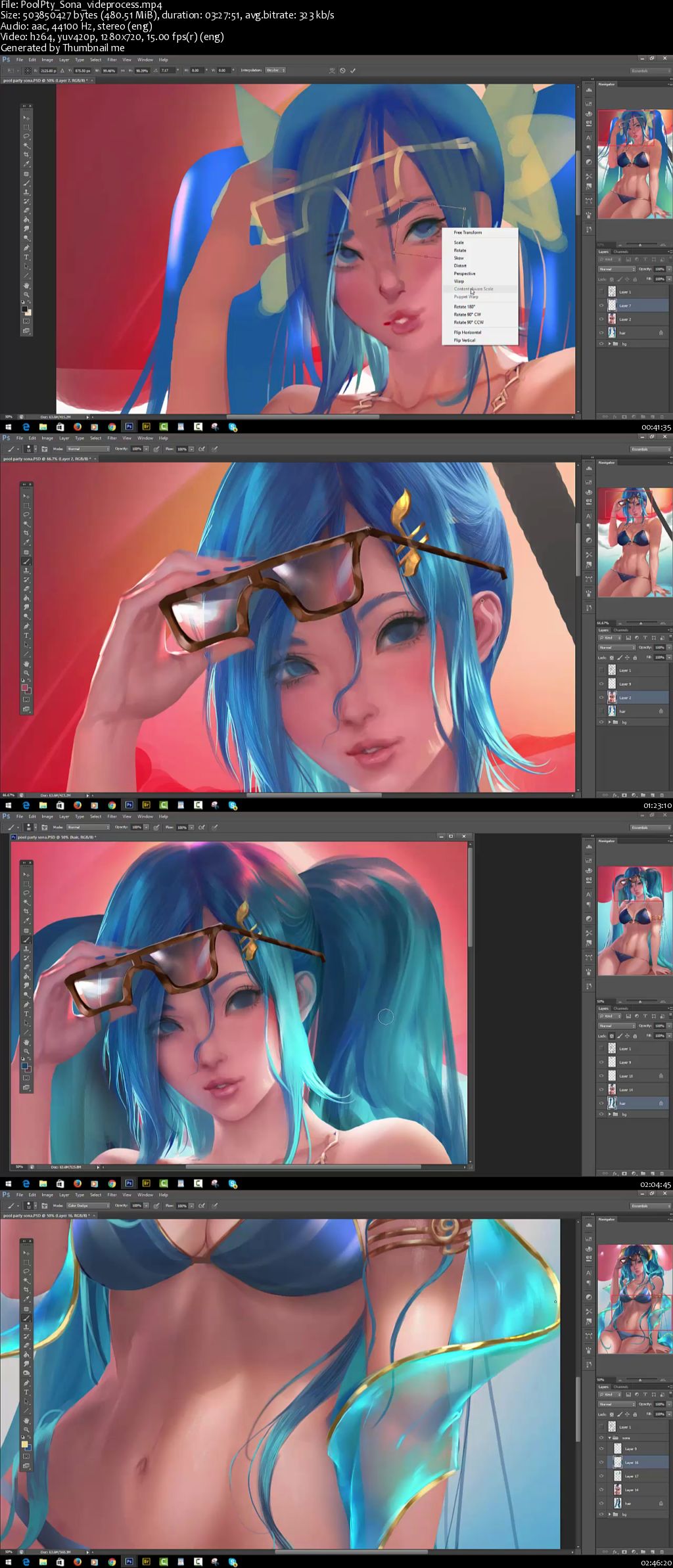
Task: Click the foreground color swatch in the 01:23:10 frame
Action: [24, 687]
